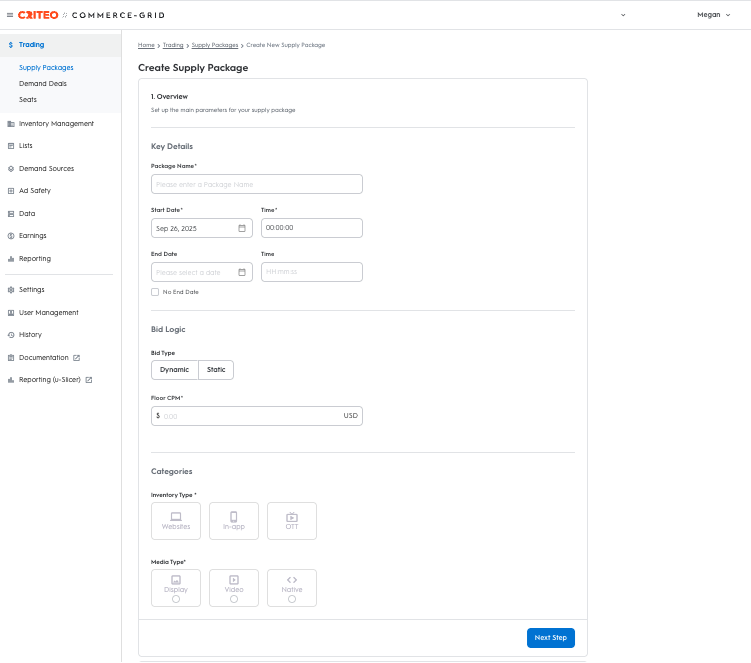
Task: Click the hamburger menu icon
Action: (10, 15)
